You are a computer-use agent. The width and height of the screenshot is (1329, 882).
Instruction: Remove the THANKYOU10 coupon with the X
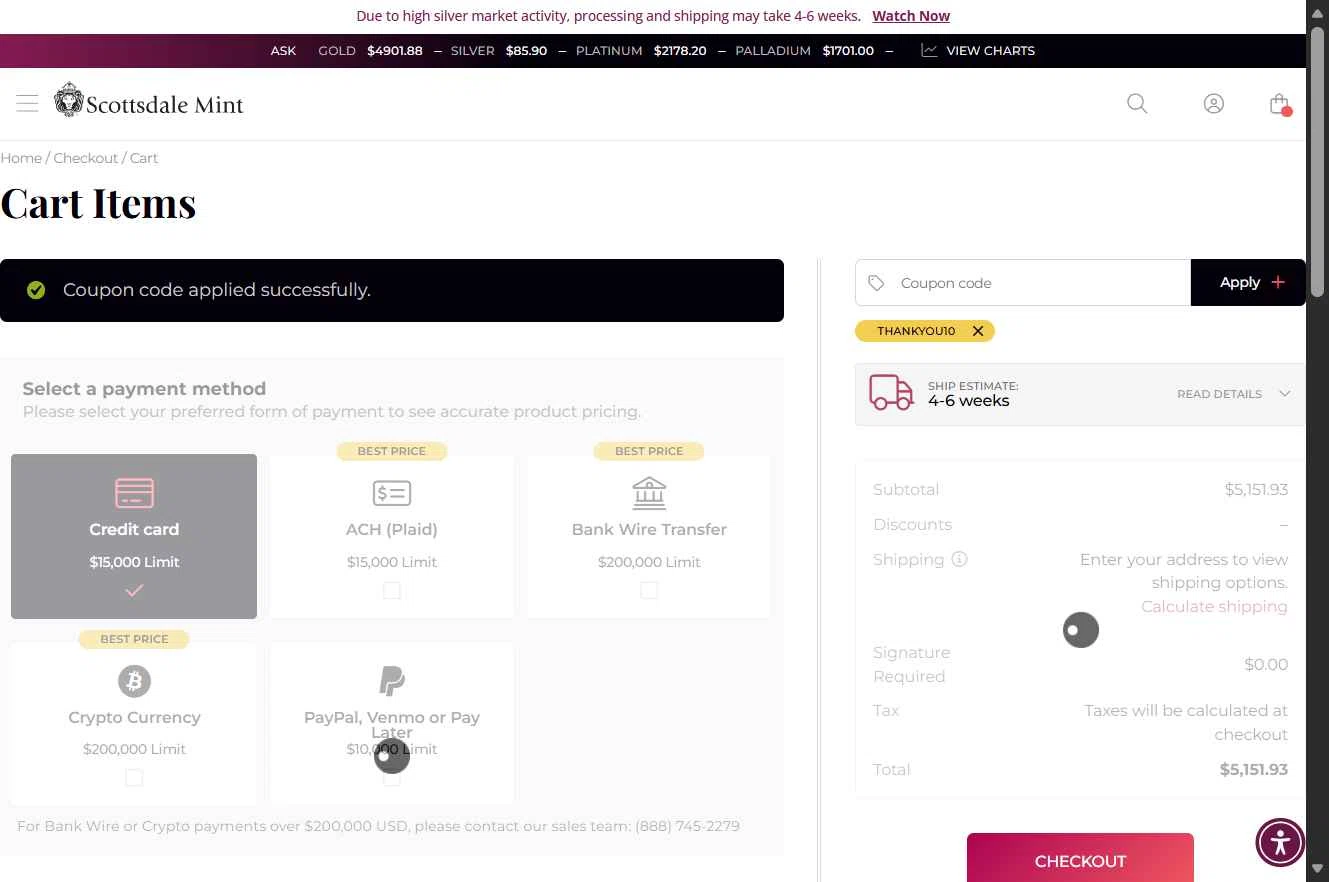coord(978,331)
